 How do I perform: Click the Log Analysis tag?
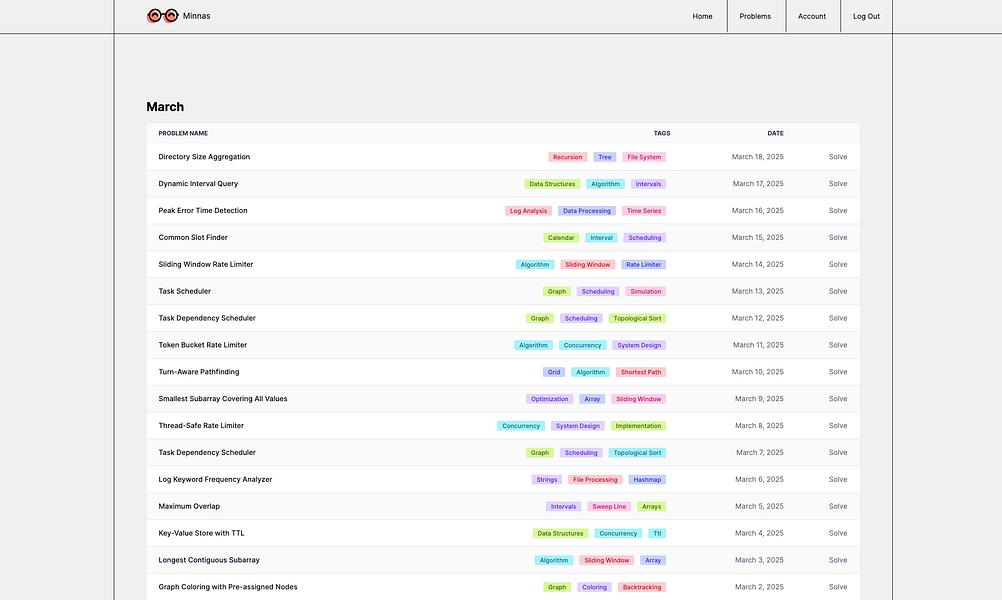pyautogui.click(x=528, y=211)
